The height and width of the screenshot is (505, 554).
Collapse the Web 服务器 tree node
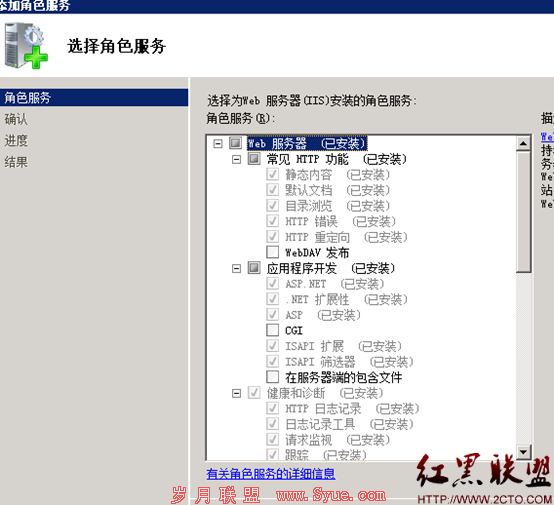pos(218,144)
